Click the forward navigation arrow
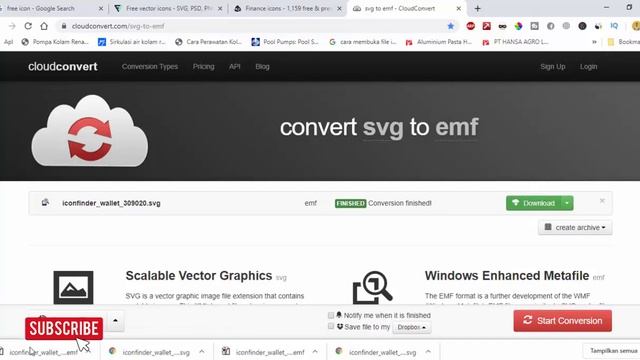The image size is (640, 360). coord(12,26)
